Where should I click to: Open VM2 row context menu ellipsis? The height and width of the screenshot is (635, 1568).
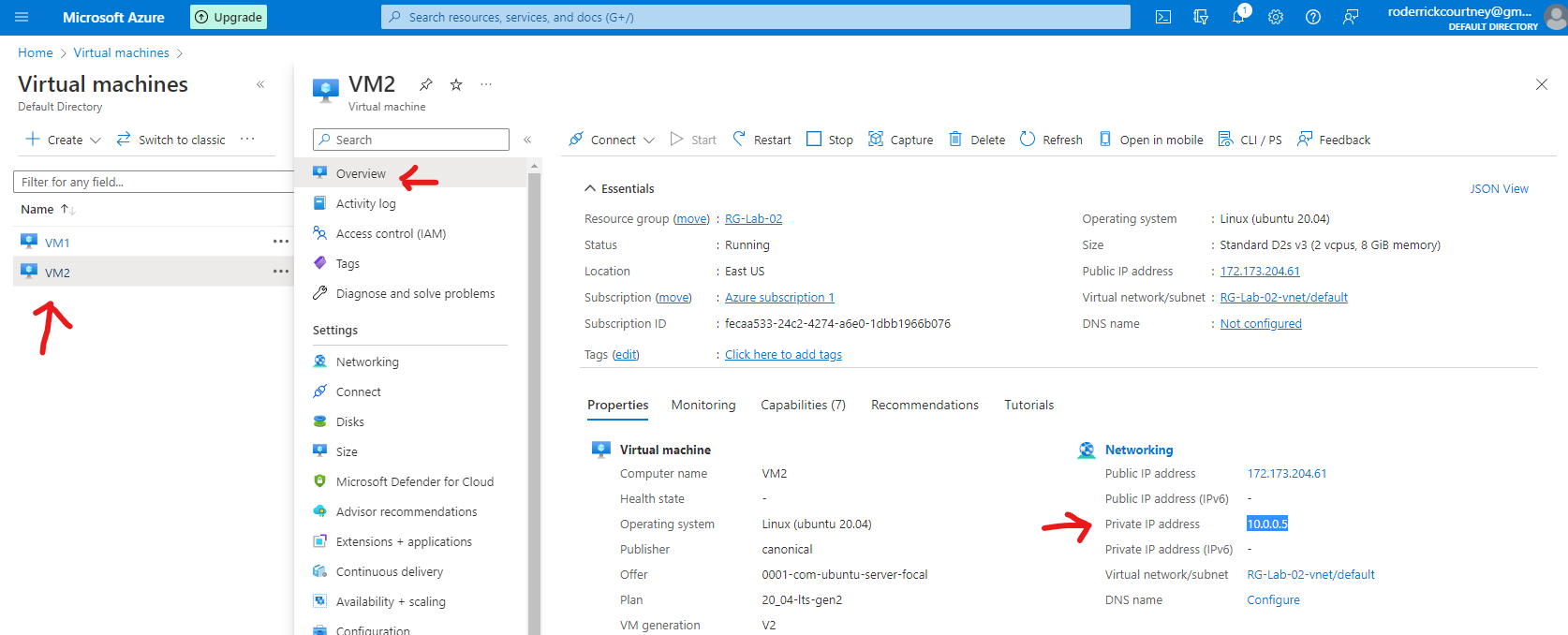281,272
